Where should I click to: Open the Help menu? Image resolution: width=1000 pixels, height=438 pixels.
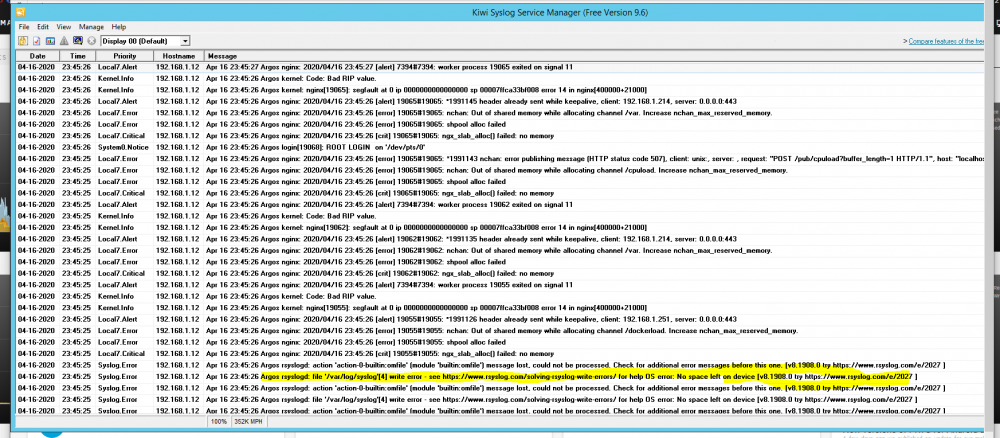click(x=119, y=27)
